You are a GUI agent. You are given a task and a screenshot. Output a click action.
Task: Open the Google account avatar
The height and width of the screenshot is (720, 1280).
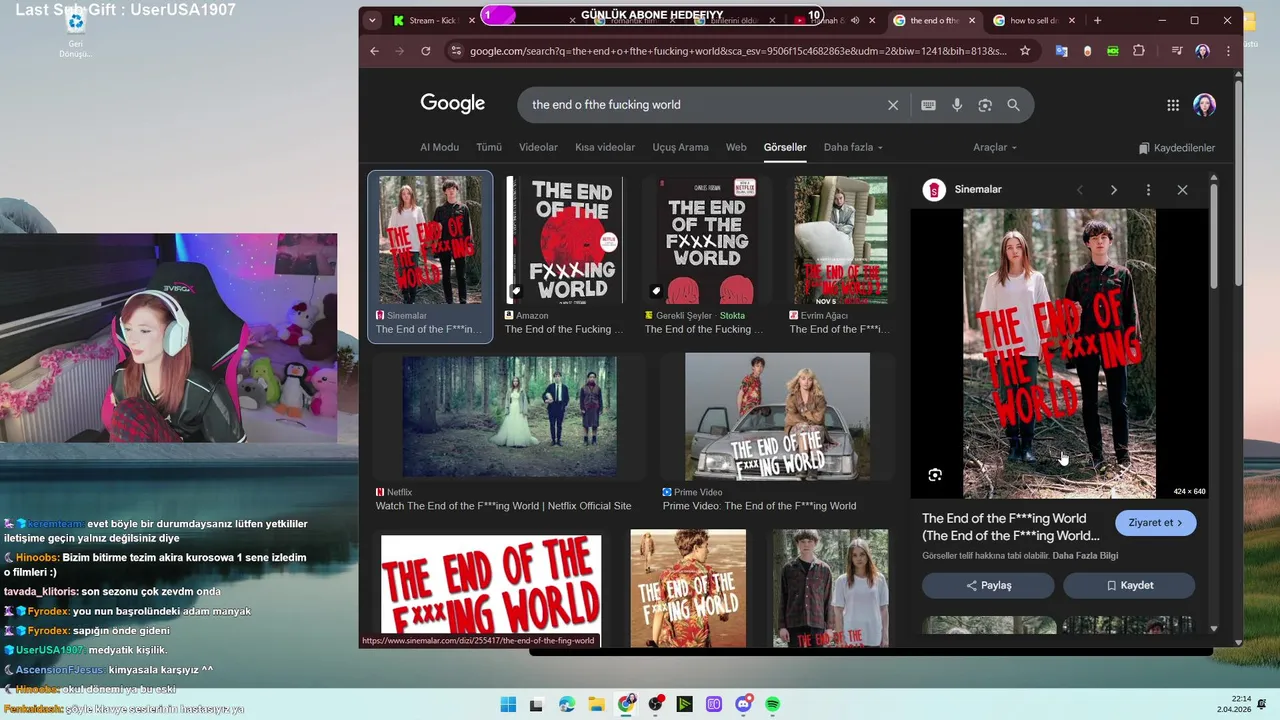point(1204,105)
